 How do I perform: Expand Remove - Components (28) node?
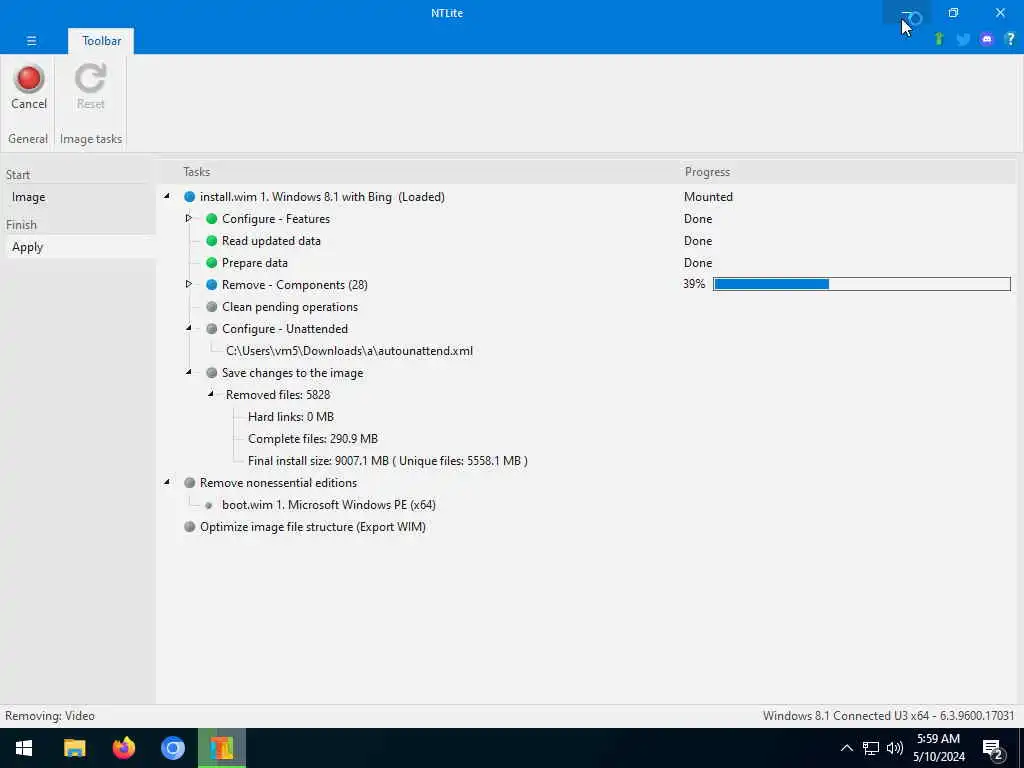tap(189, 284)
